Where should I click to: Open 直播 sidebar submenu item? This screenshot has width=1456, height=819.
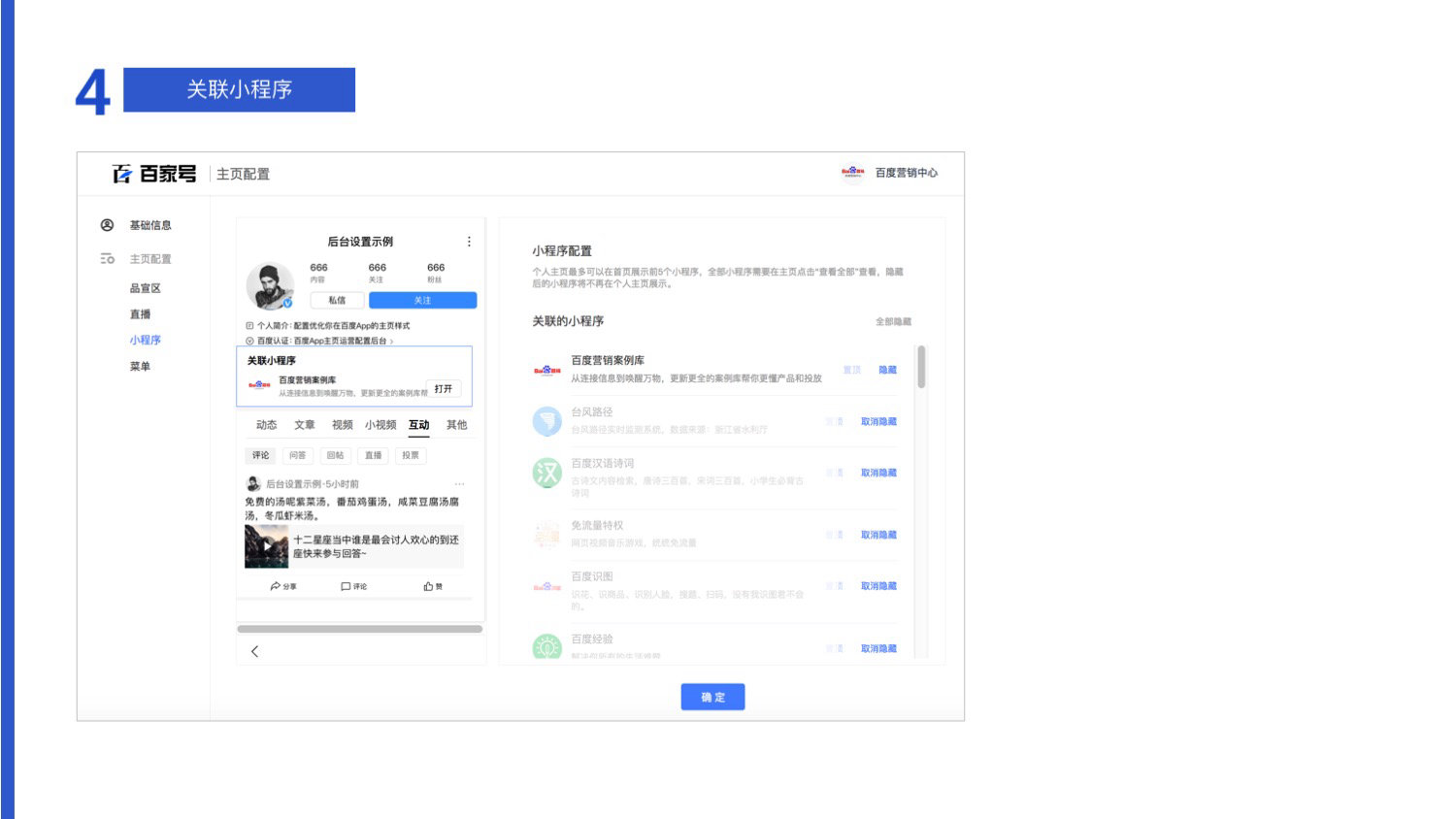coord(141,314)
